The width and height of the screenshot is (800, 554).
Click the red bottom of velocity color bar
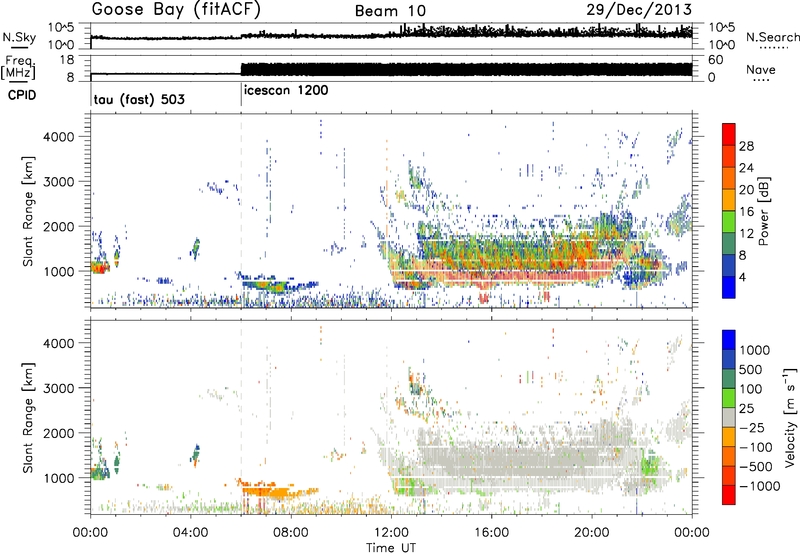point(729,496)
